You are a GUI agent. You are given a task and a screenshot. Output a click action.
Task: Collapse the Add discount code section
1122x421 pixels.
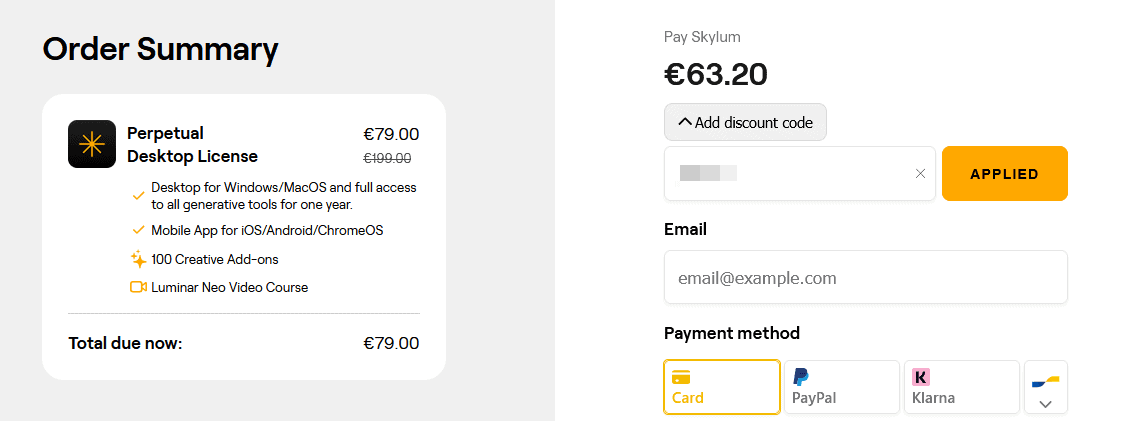click(745, 122)
